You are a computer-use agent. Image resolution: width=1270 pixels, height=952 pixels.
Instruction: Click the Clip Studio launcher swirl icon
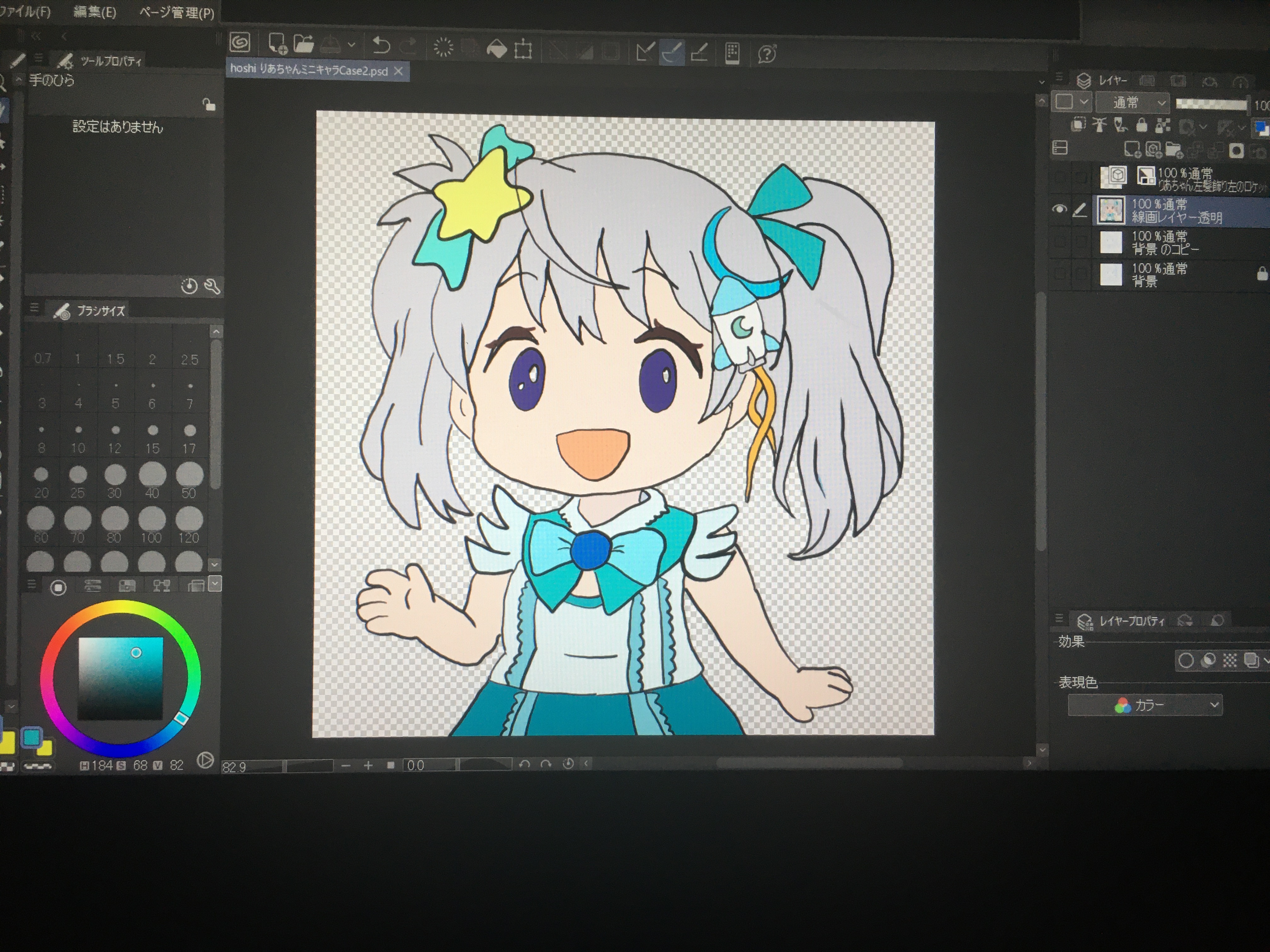(240, 42)
